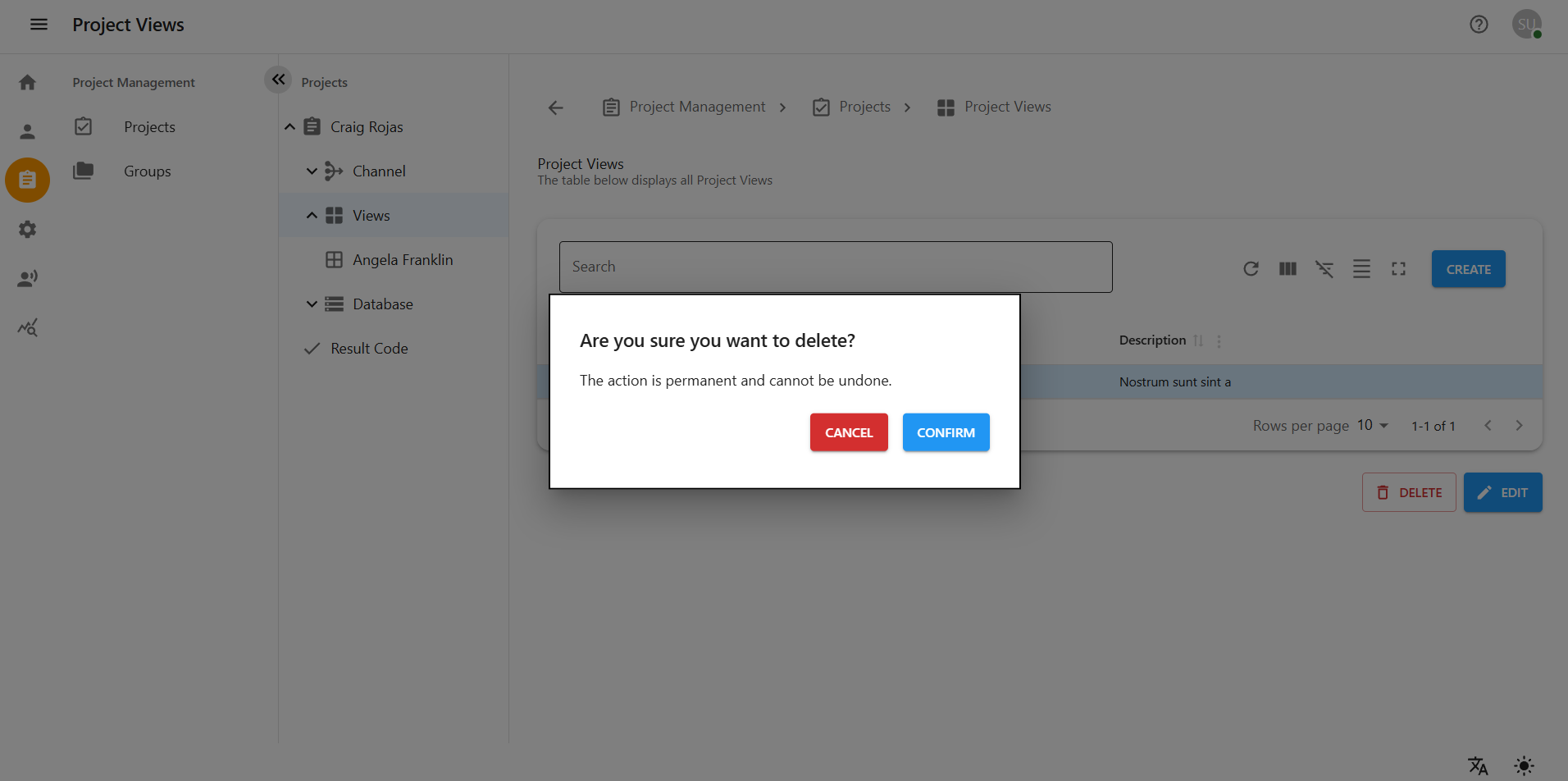This screenshot has height=781, width=1568.
Task: Cancel the deletion dialog
Action: (x=848, y=432)
